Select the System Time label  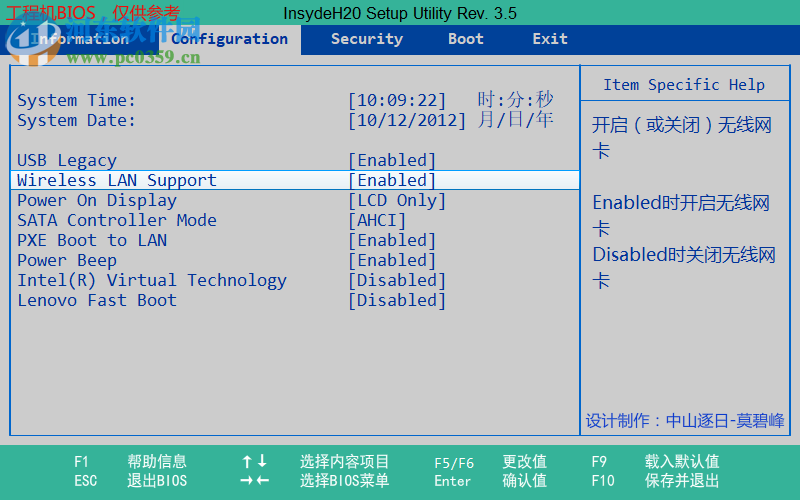click(77, 101)
